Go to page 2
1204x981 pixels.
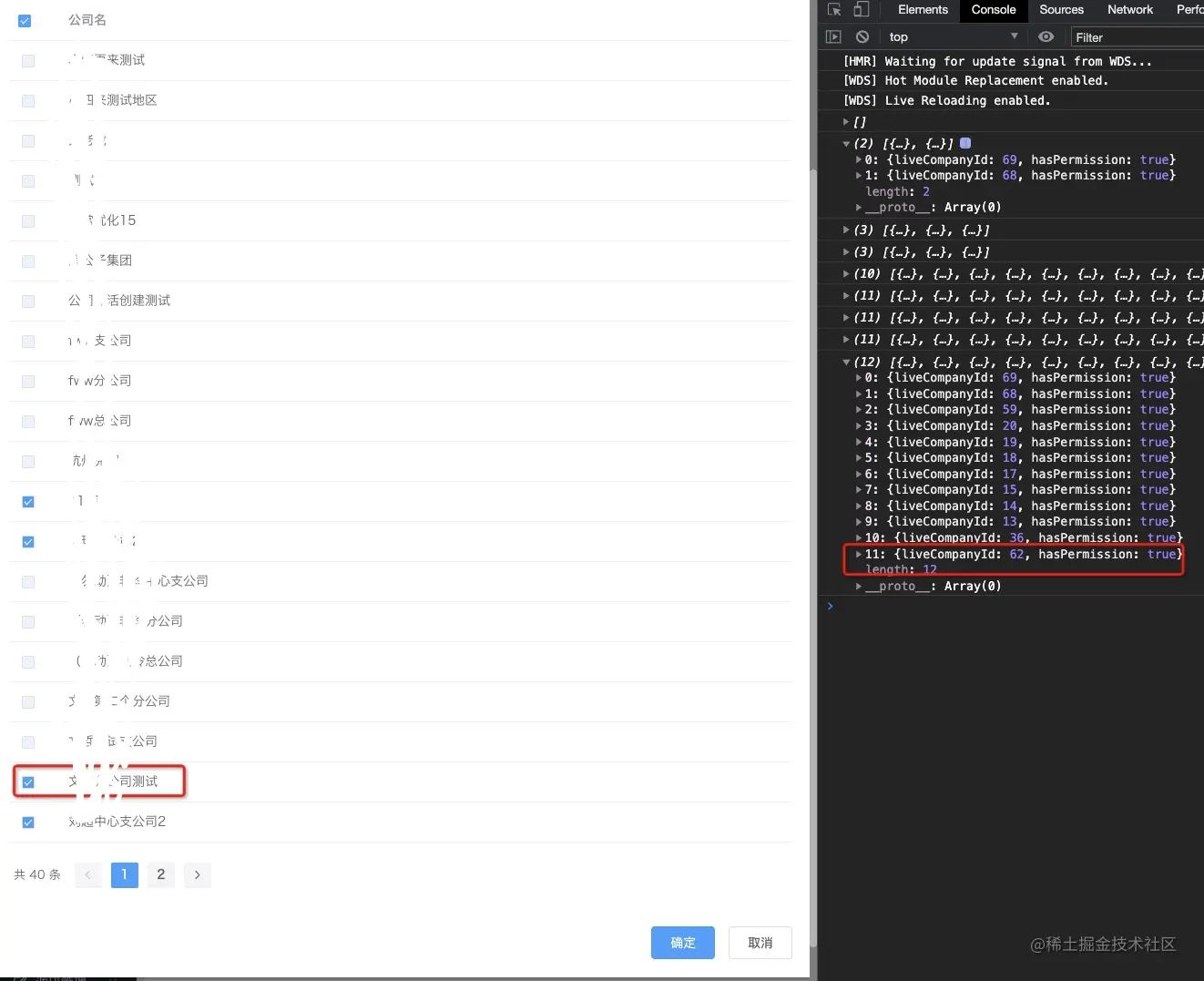tap(161, 874)
